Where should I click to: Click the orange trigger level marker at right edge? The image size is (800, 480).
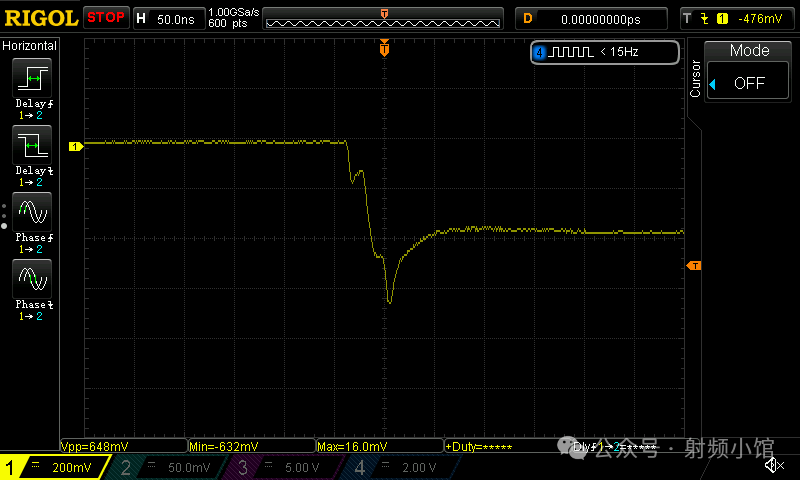[693, 265]
